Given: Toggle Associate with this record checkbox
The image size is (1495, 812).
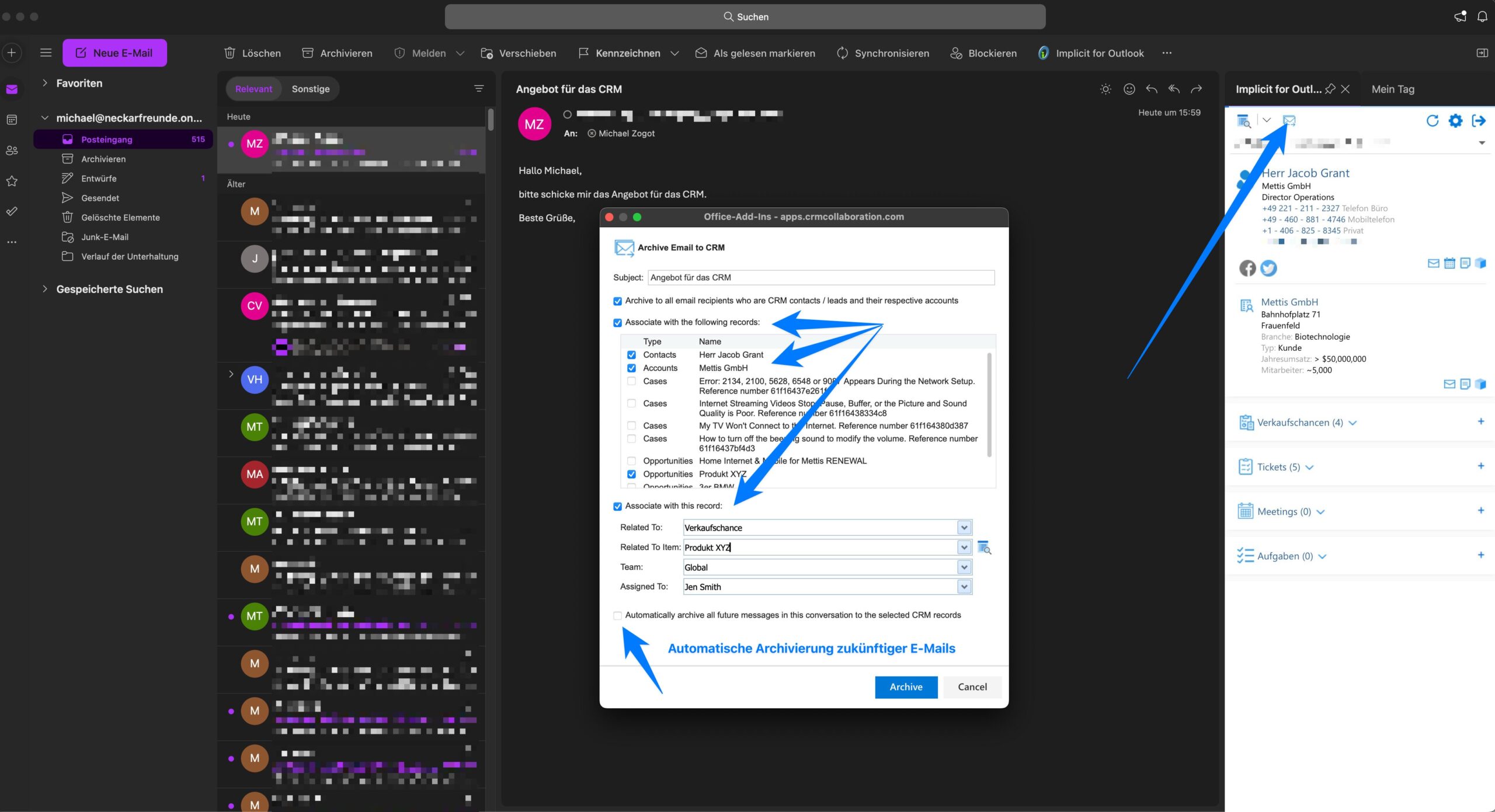Looking at the screenshot, I should (617, 507).
